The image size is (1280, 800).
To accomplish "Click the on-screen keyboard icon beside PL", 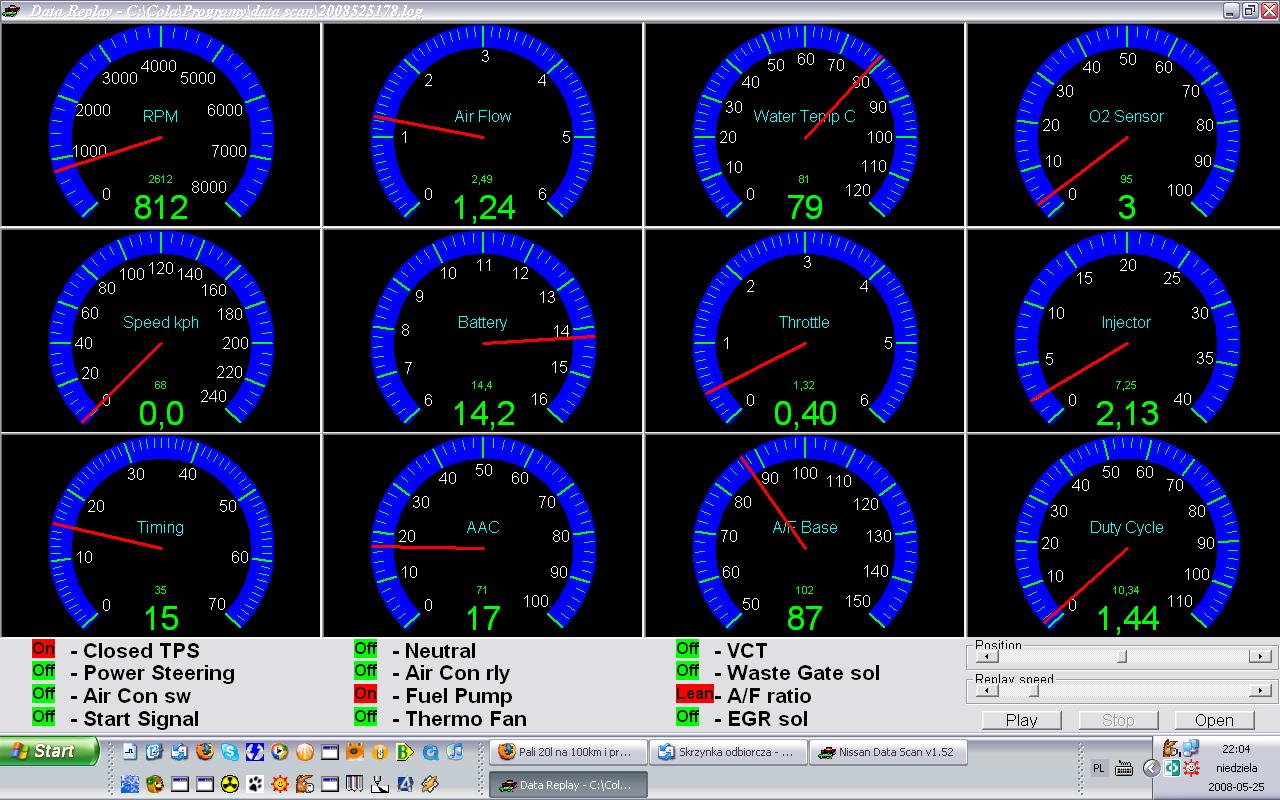I will (x=1124, y=768).
